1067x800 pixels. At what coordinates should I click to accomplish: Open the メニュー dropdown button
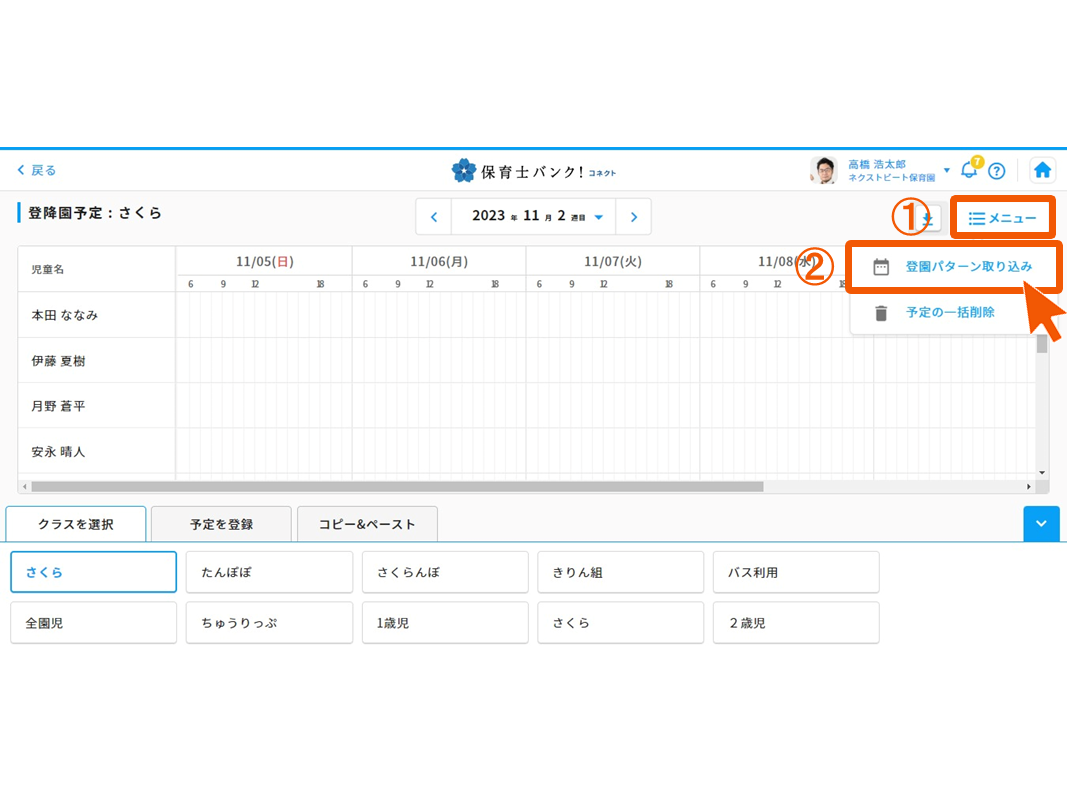(1002, 218)
